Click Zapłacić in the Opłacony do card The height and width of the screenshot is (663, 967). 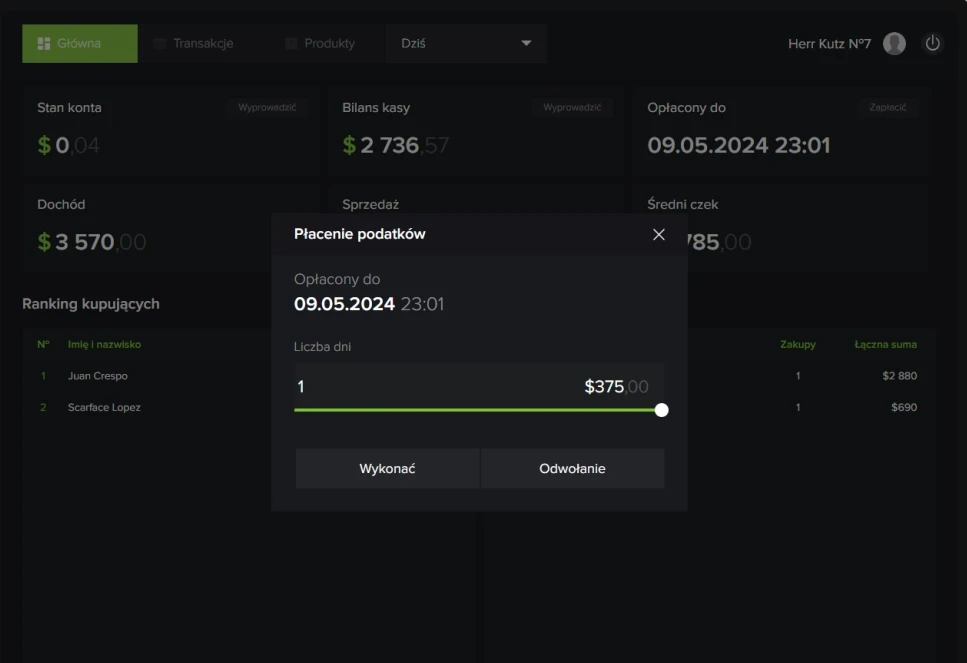887,107
